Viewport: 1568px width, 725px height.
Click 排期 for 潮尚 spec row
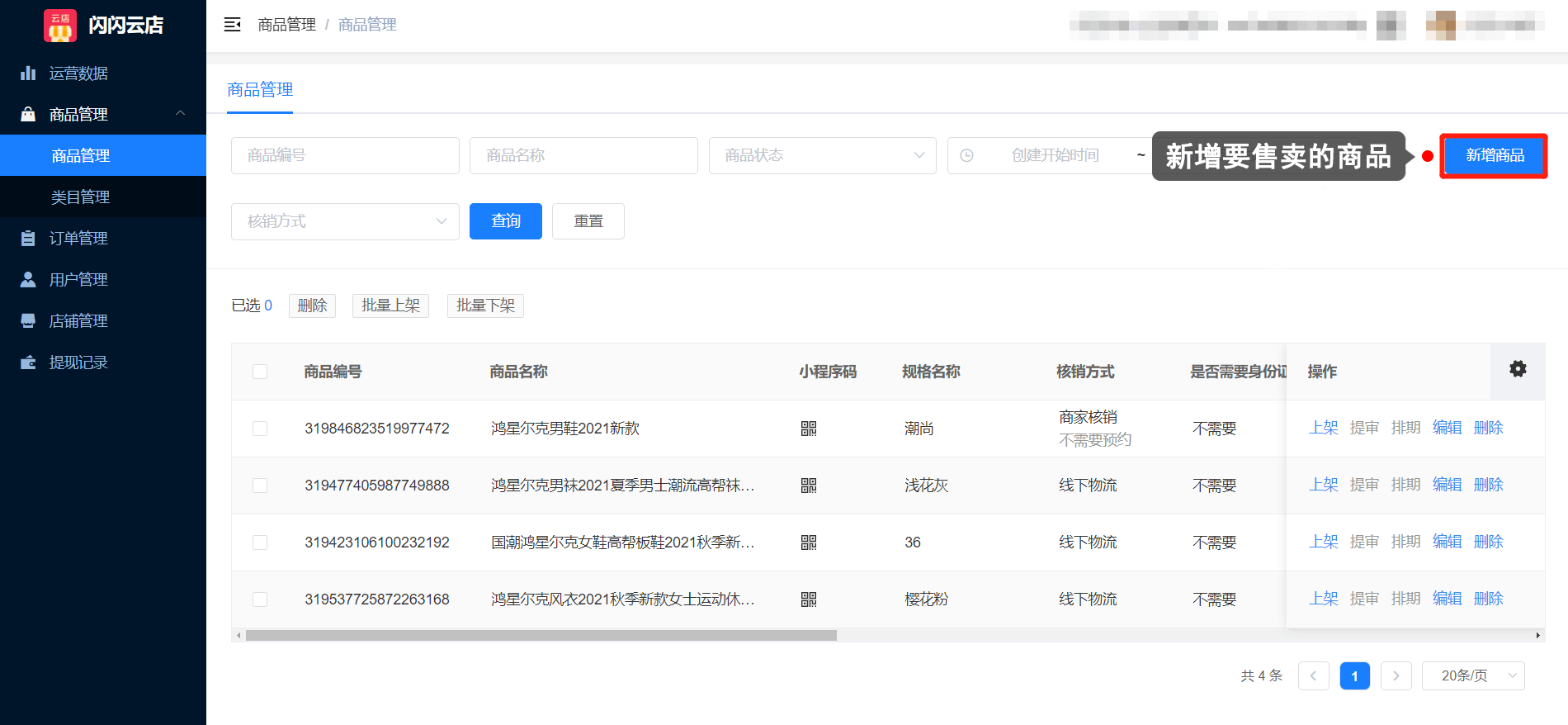[x=1406, y=428]
